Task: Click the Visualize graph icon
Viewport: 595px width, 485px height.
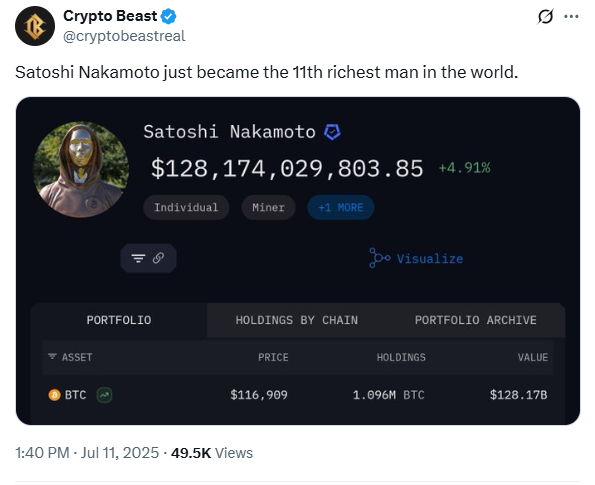Action: 379,258
